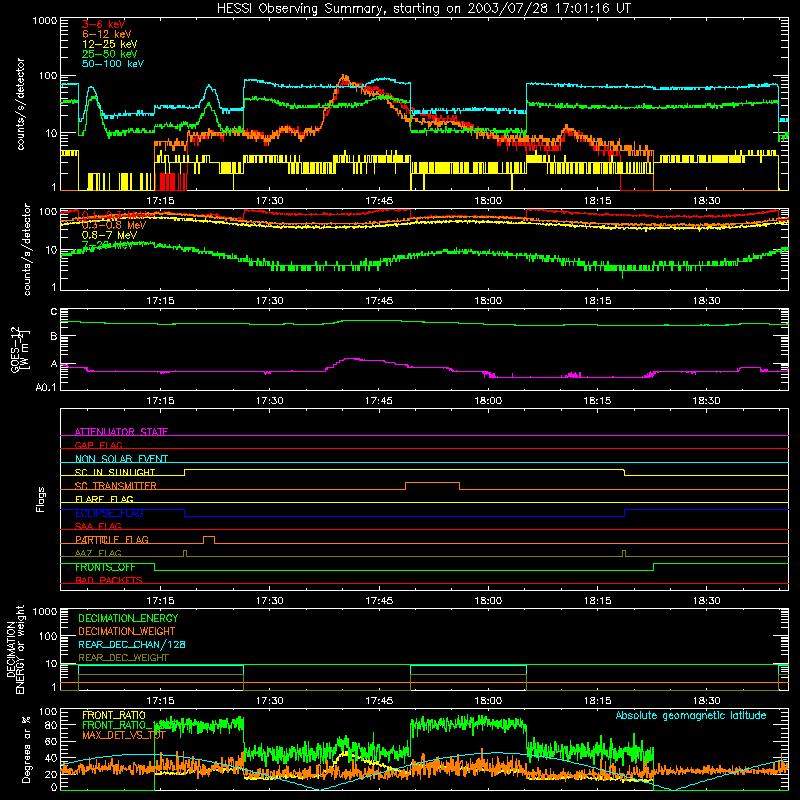Click the green 25-50 keV legend label
Image resolution: width=800 pixels, height=800 pixels.
tap(110, 54)
